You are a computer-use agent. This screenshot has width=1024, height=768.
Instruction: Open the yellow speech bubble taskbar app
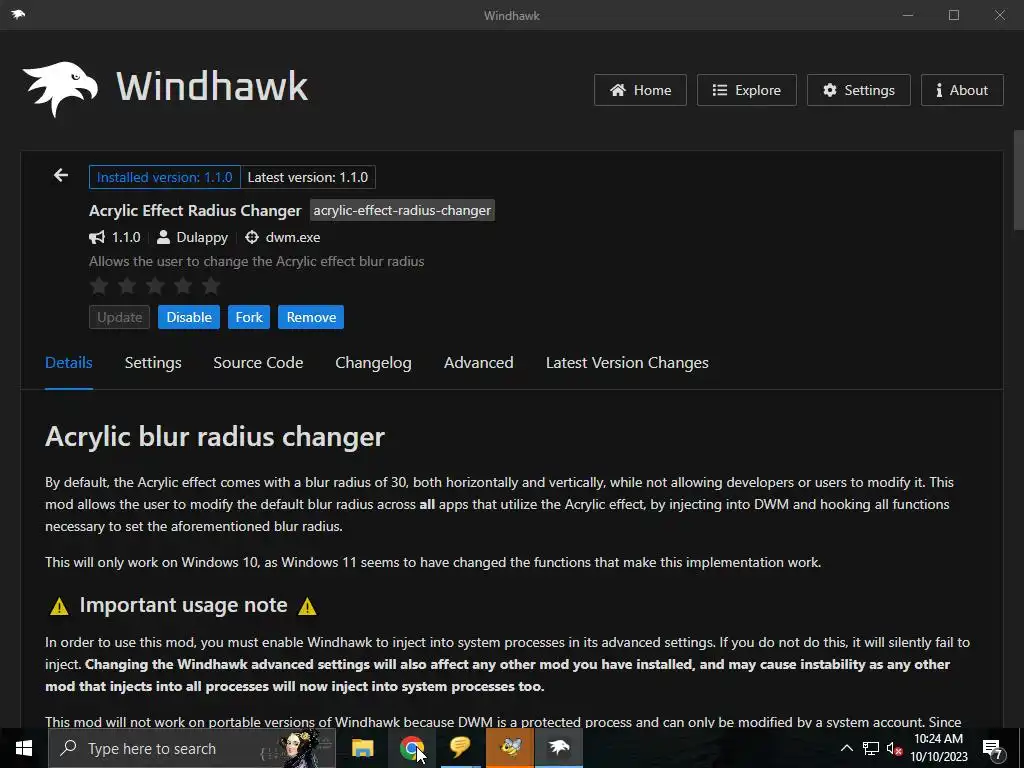point(460,748)
